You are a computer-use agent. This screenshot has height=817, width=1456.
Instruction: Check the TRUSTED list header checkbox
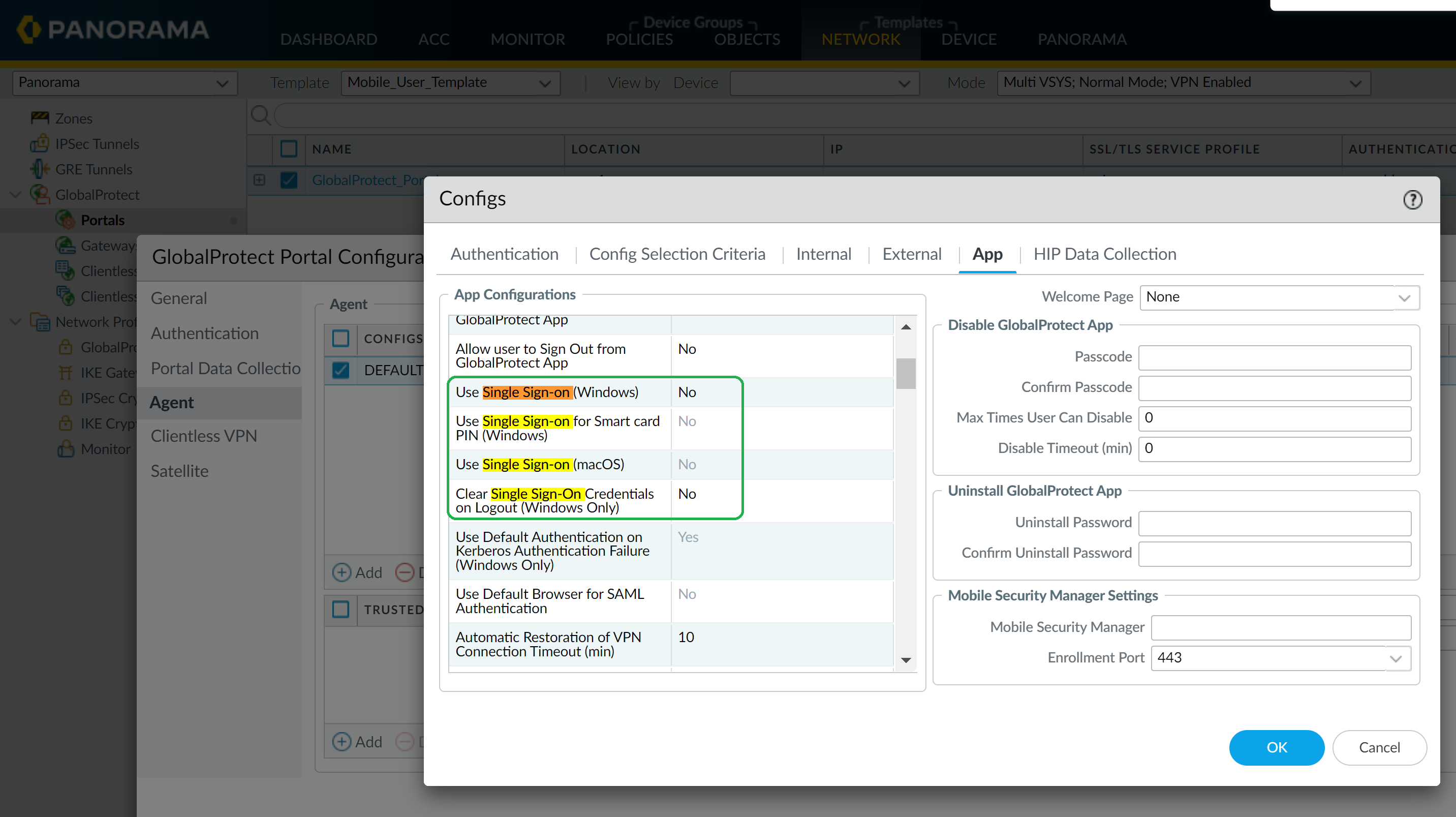pyautogui.click(x=341, y=610)
